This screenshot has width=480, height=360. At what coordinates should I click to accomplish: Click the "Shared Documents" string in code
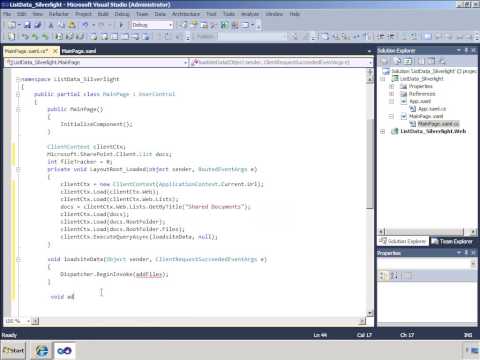(214, 207)
